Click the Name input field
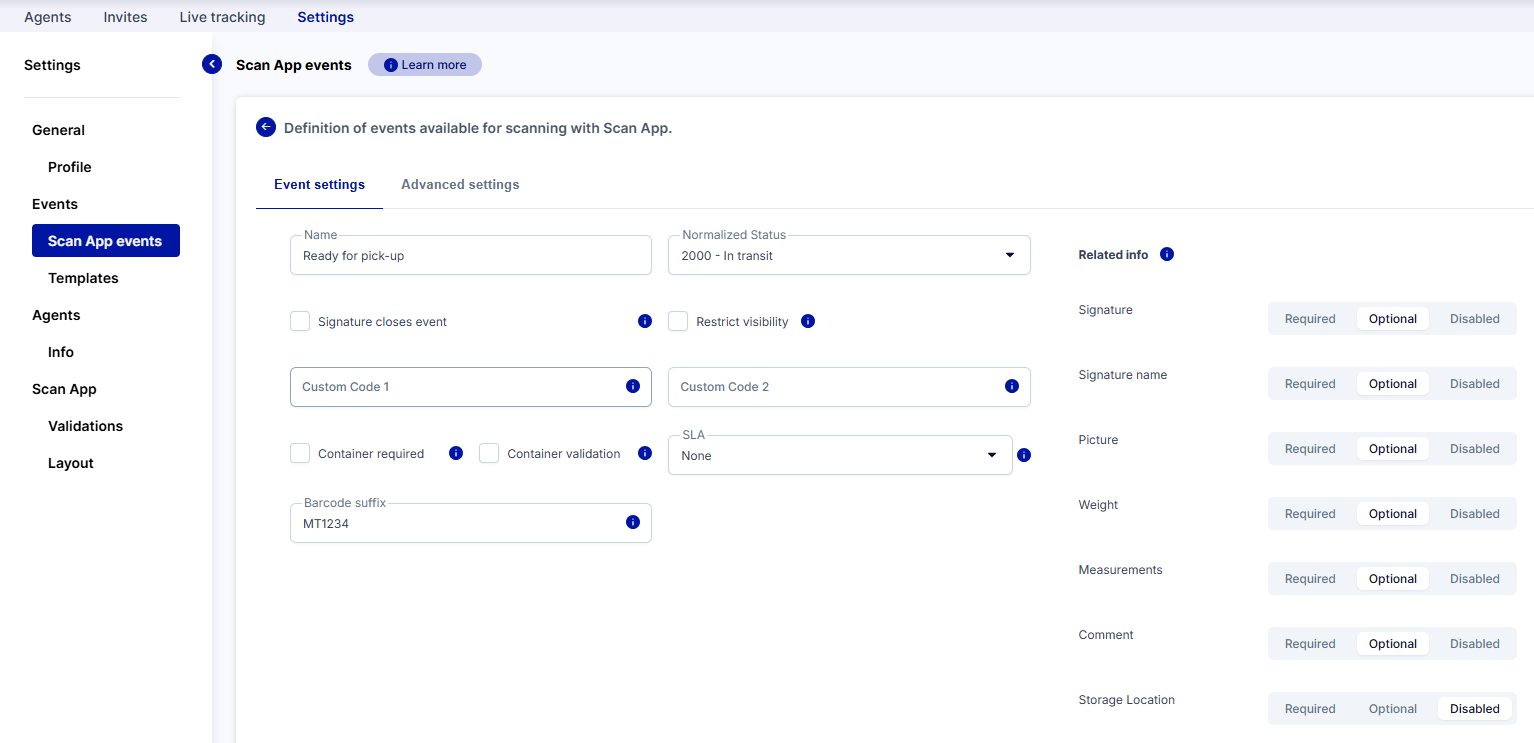 pyautogui.click(x=470, y=256)
